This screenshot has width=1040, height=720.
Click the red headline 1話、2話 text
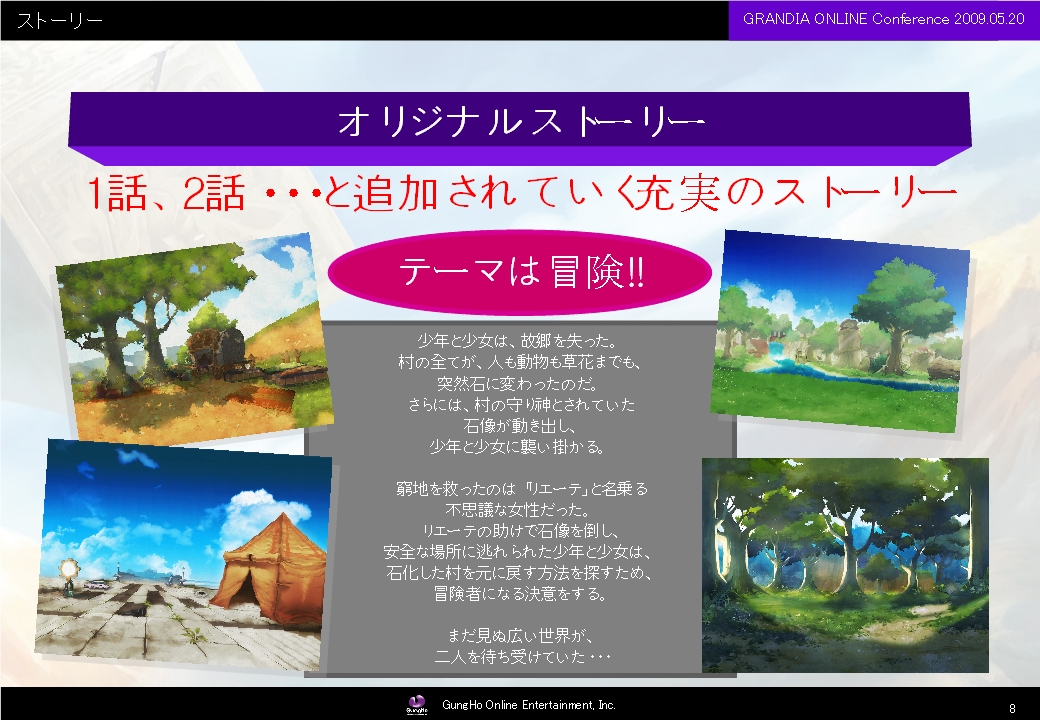pyautogui.click(x=521, y=194)
